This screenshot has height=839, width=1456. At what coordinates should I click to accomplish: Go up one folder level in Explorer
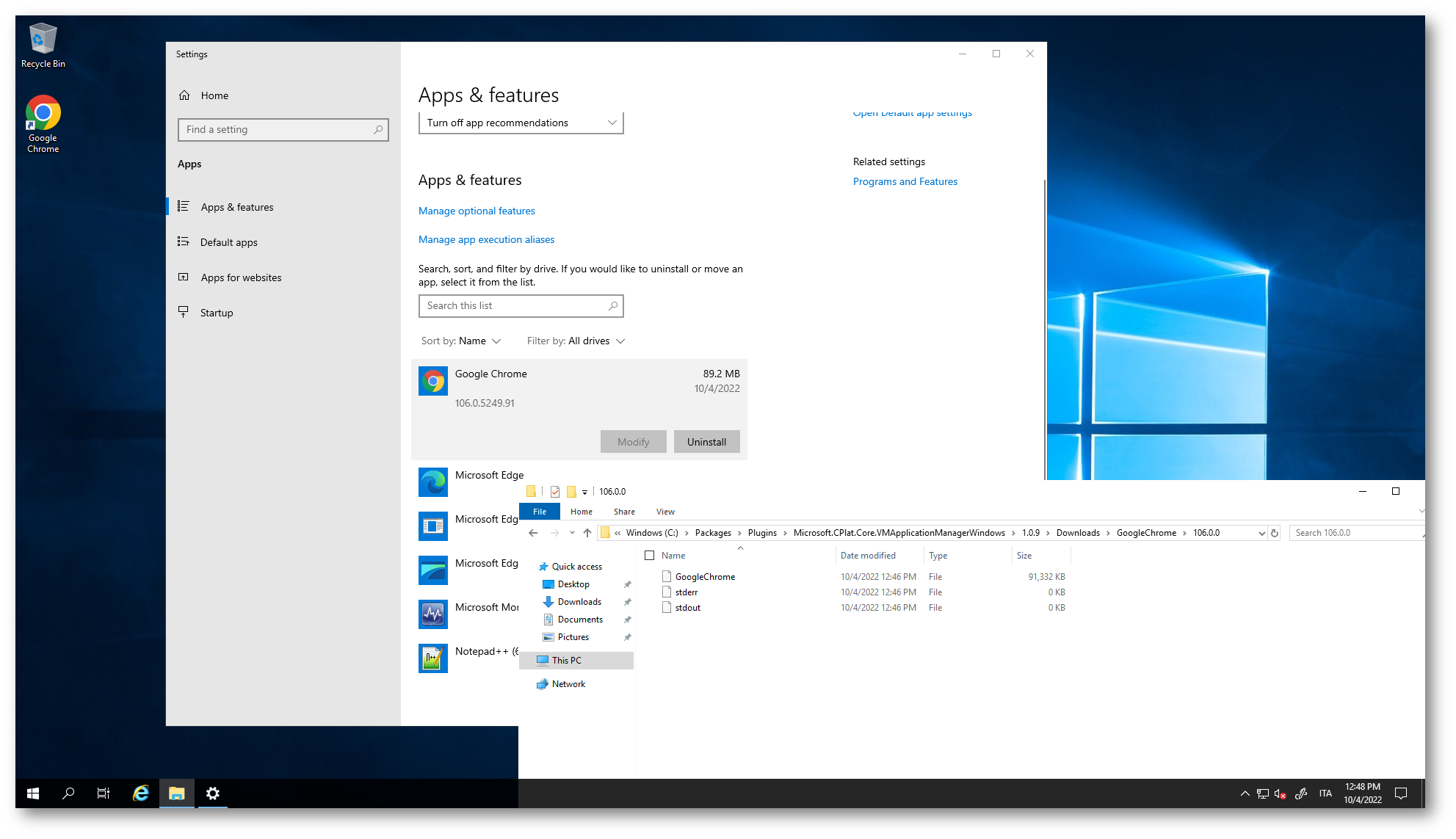[x=587, y=533]
